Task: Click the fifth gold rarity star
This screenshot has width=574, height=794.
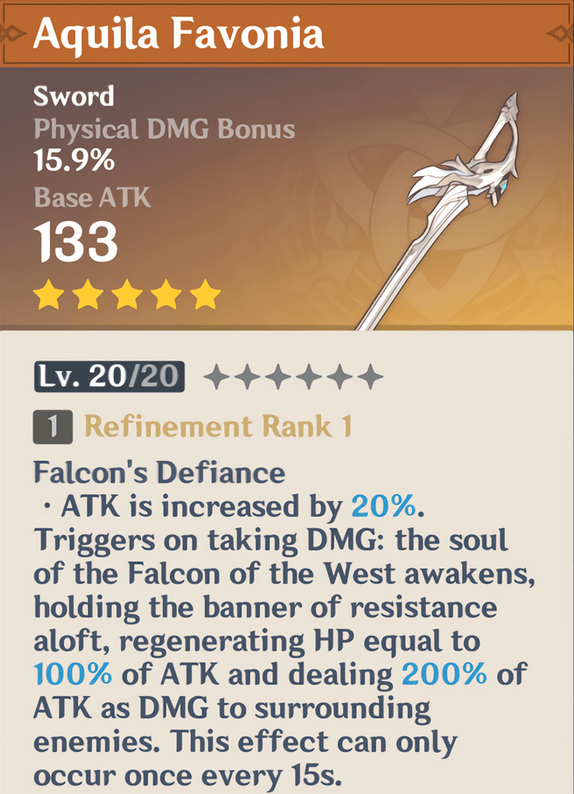Action: pyautogui.click(x=206, y=295)
